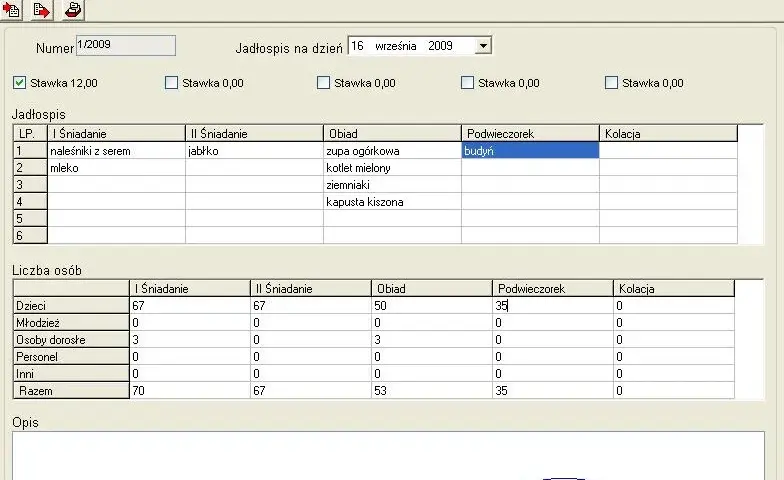Toggle the third Stawka 0,00 checkbox
784x480 pixels.
468,83
